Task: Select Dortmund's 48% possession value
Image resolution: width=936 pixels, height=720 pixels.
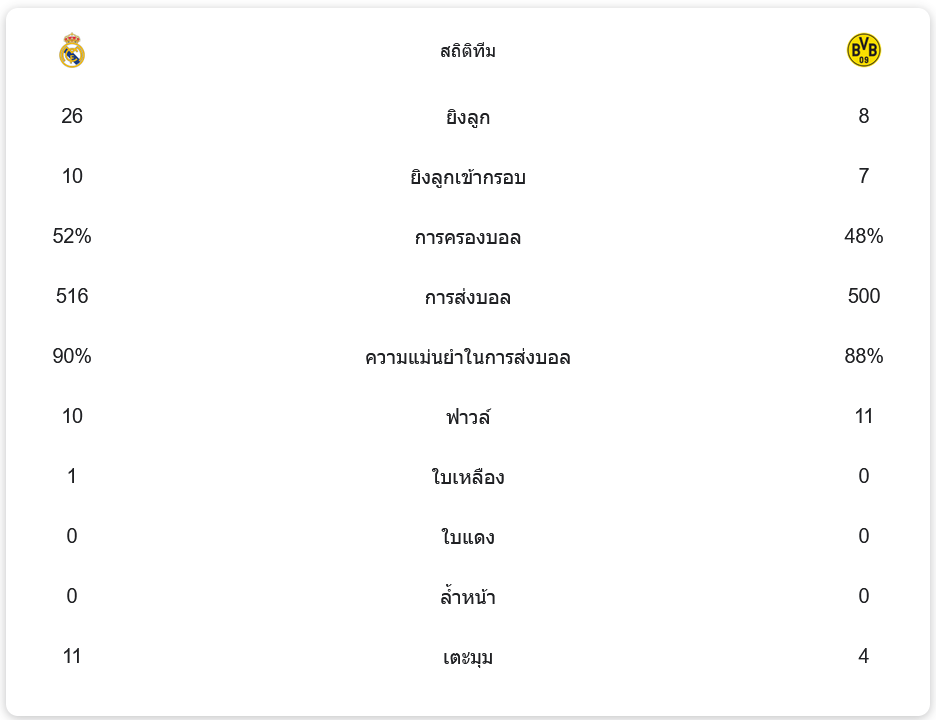Action: (863, 236)
